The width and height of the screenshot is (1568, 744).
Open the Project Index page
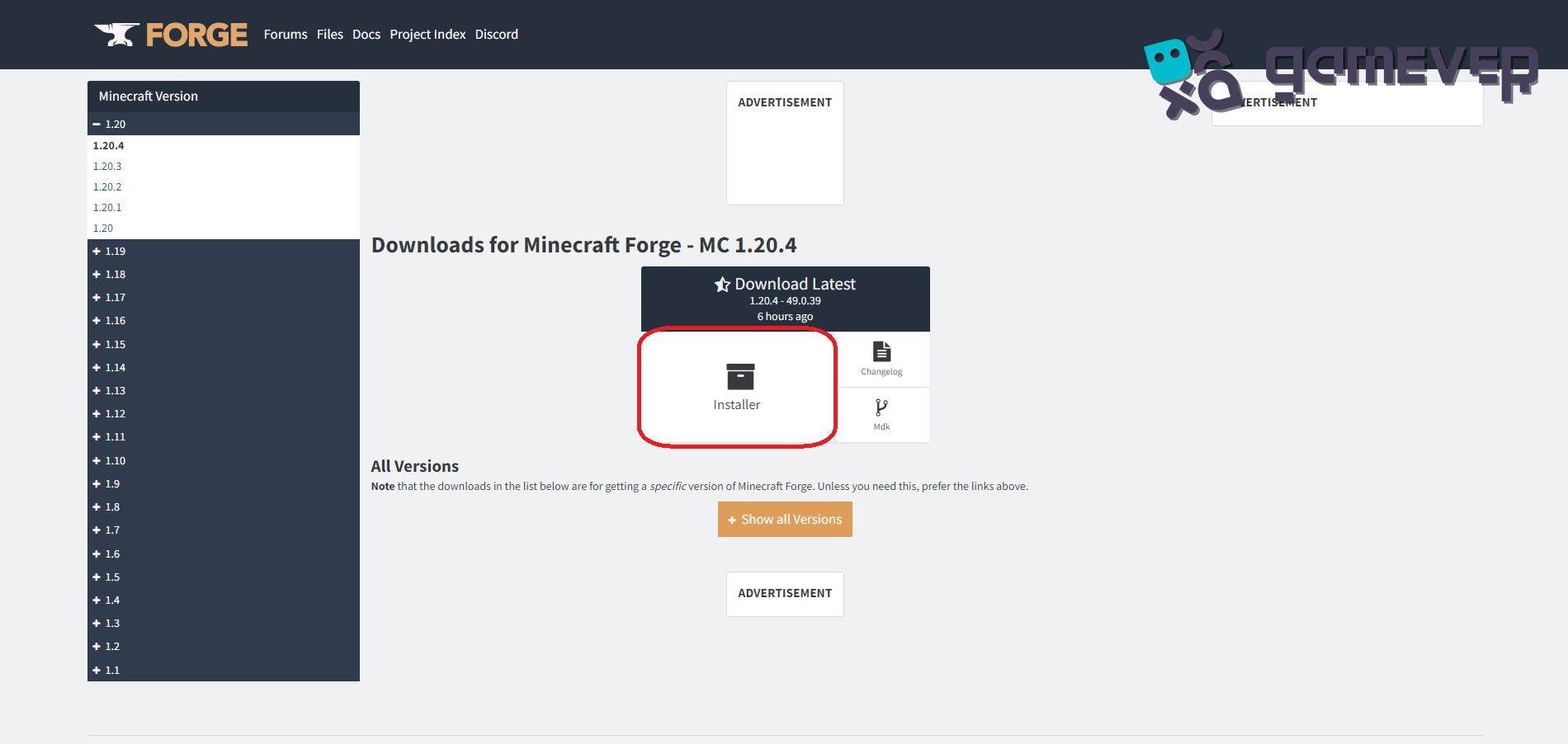pos(427,34)
